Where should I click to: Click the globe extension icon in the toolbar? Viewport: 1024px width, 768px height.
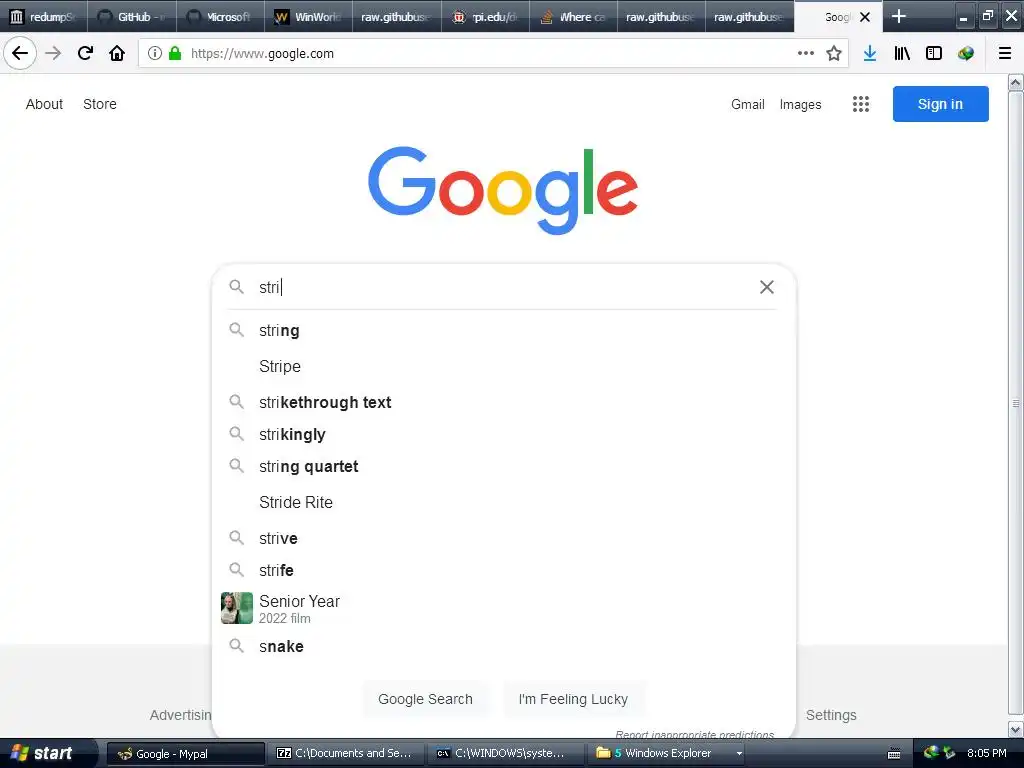(x=966, y=54)
